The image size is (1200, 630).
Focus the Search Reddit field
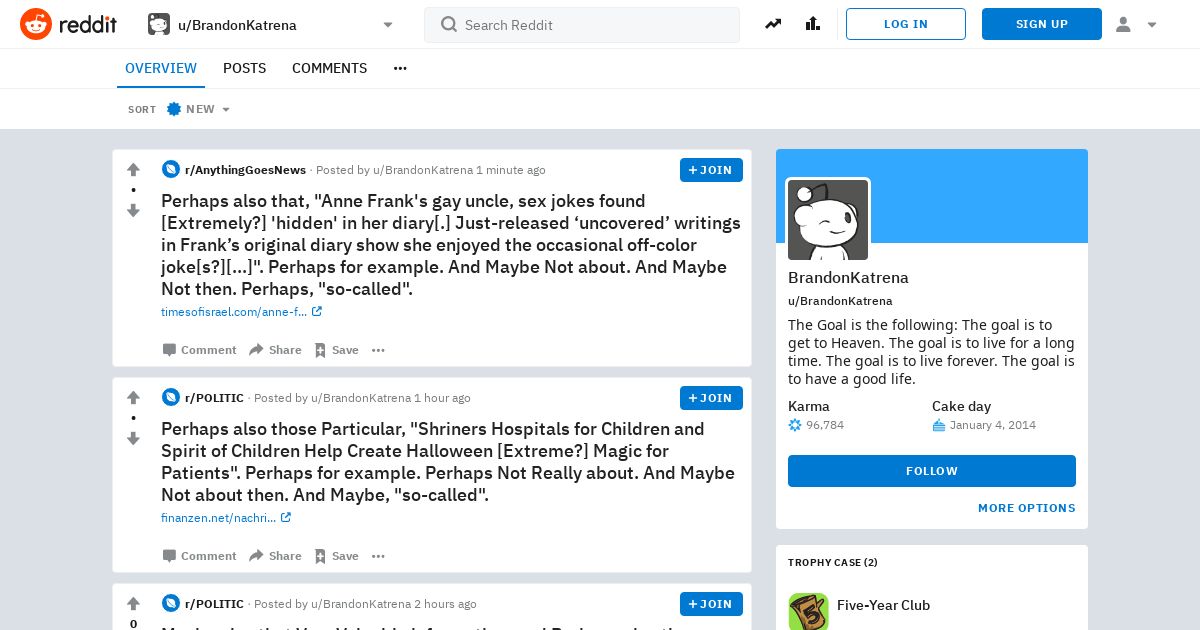tap(582, 25)
